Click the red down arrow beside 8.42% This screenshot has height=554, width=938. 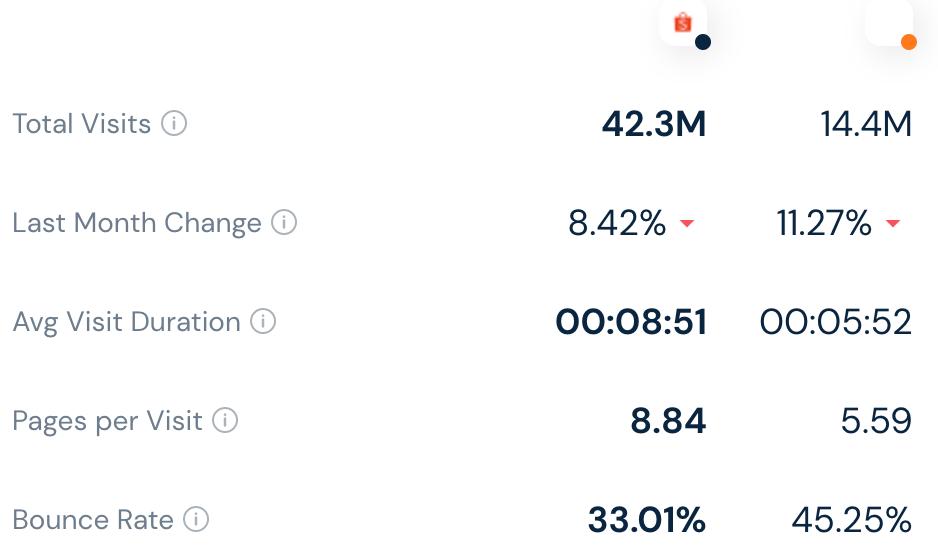click(x=687, y=224)
